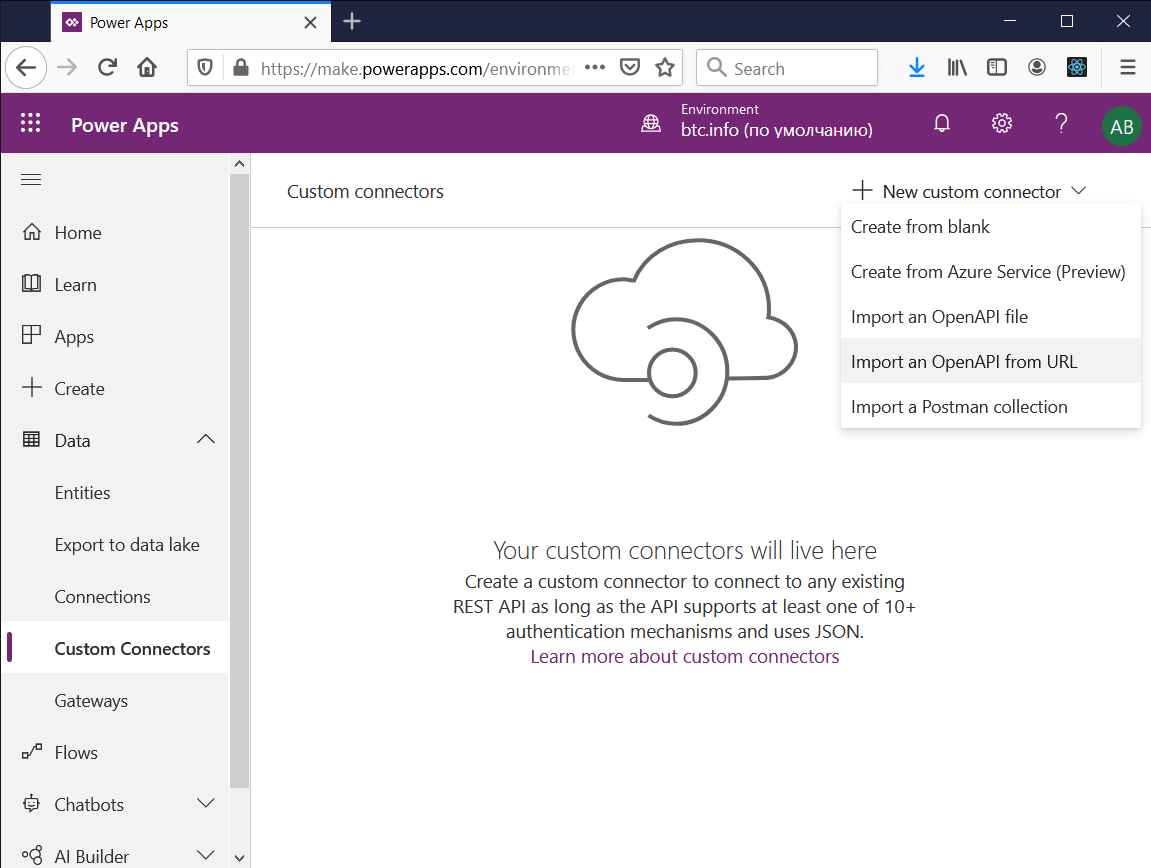1151x868 pixels.
Task: Open Entities under Data
Action: [x=115, y=493]
